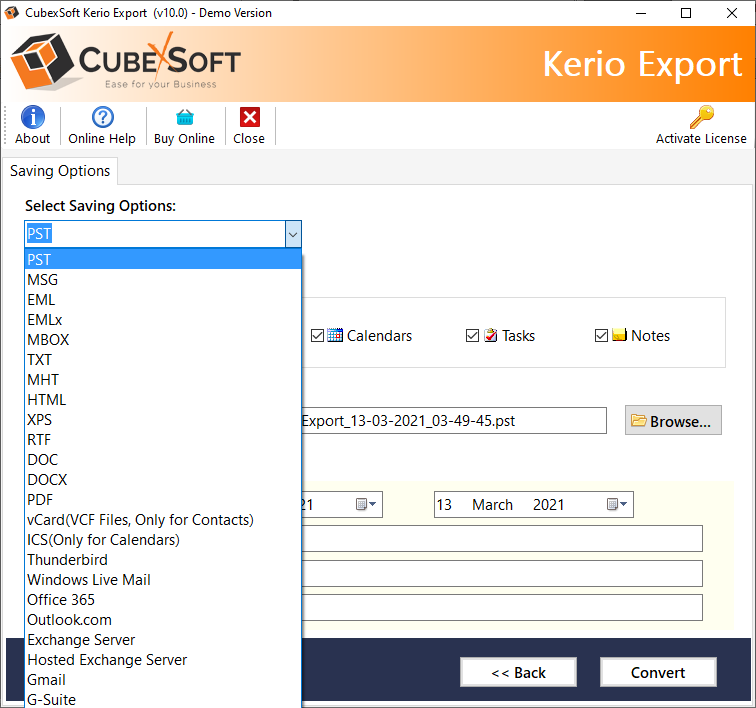The width and height of the screenshot is (756, 708).
Task: Select vCard (VCF Files, Only for Contacts)
Action: [x=163, y=520]
